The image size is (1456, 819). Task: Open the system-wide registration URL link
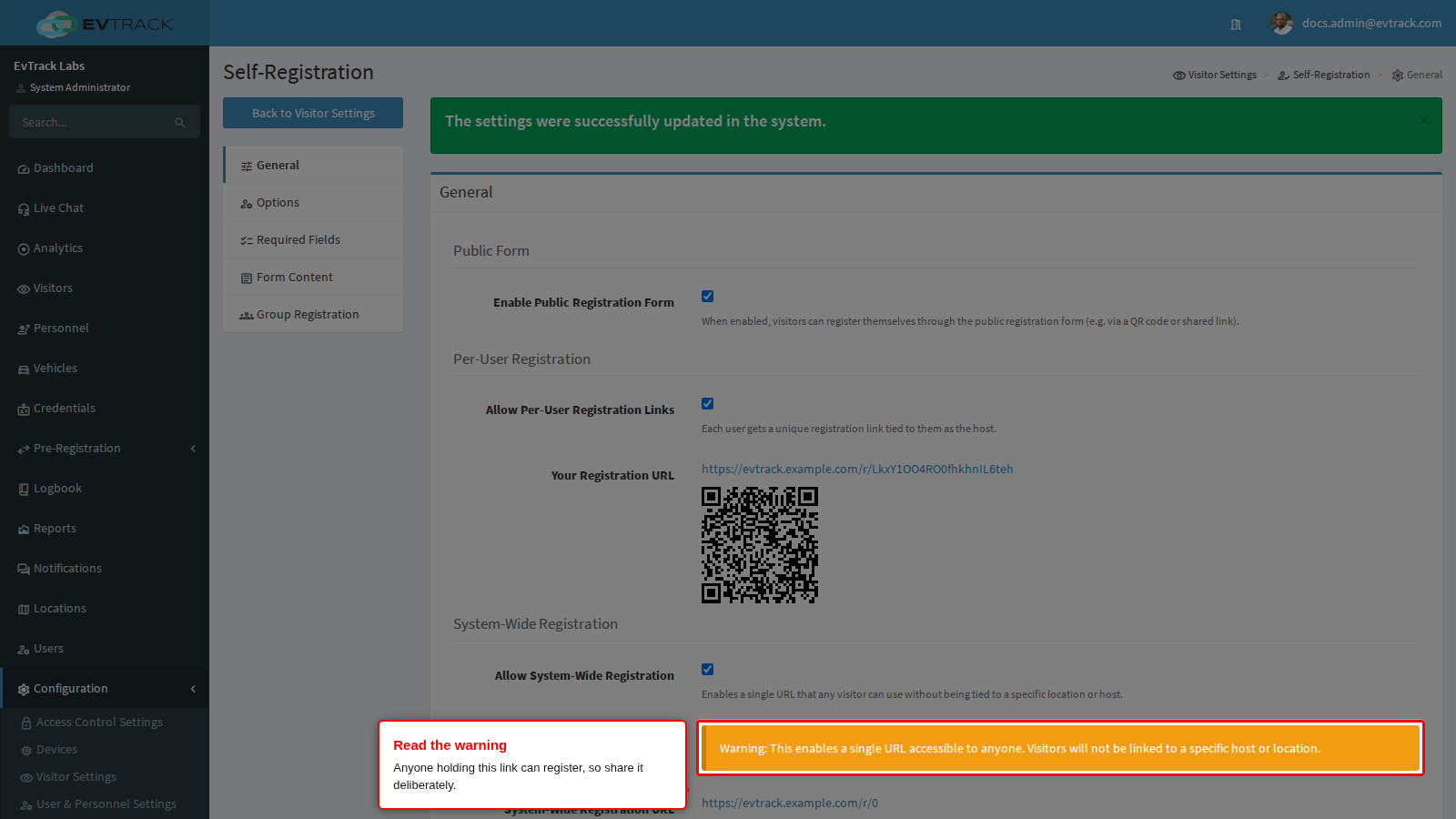pyautogui.click(x=790, y=804)
